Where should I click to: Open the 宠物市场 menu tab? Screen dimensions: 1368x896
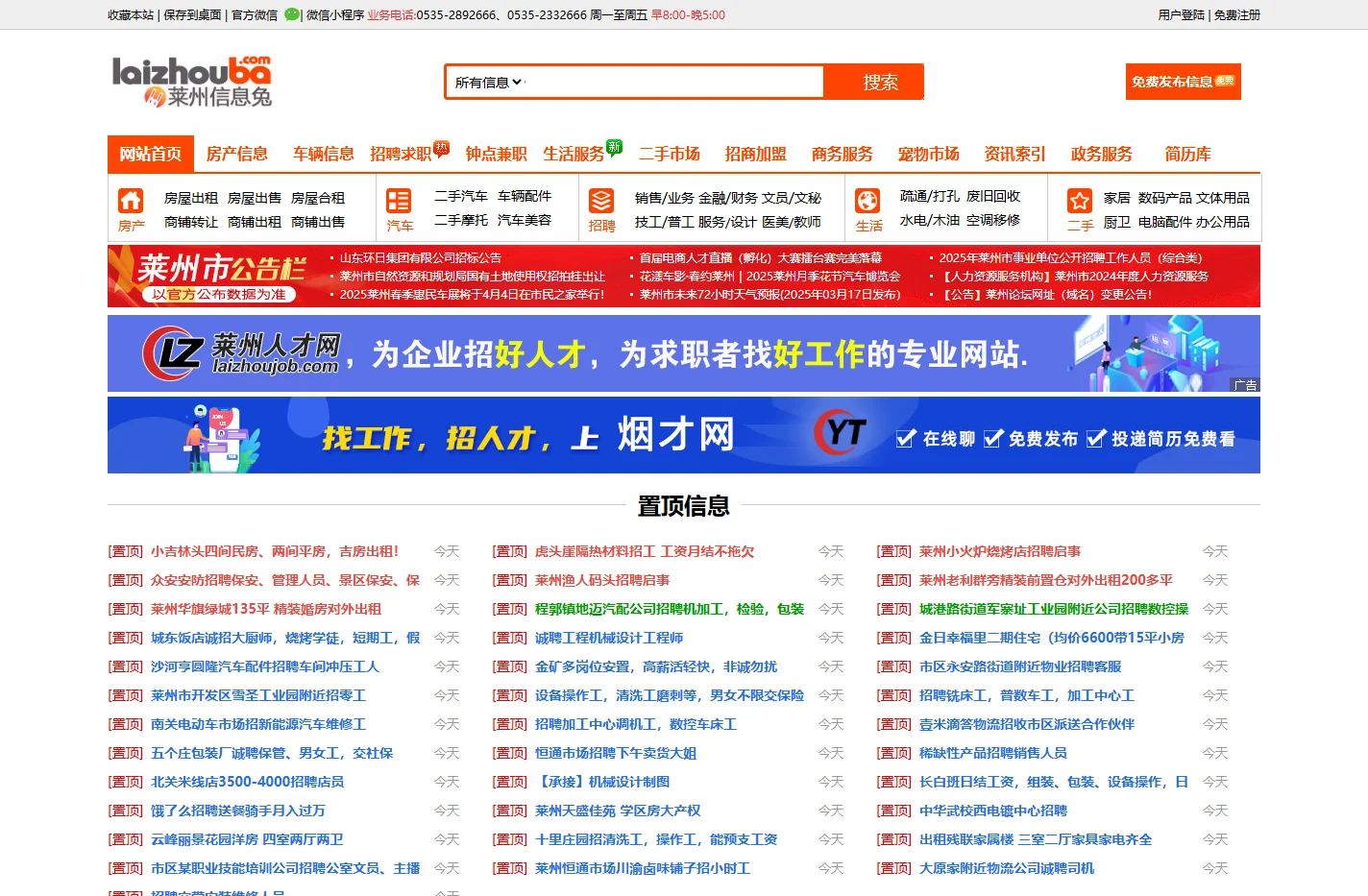tap(929, 154)
